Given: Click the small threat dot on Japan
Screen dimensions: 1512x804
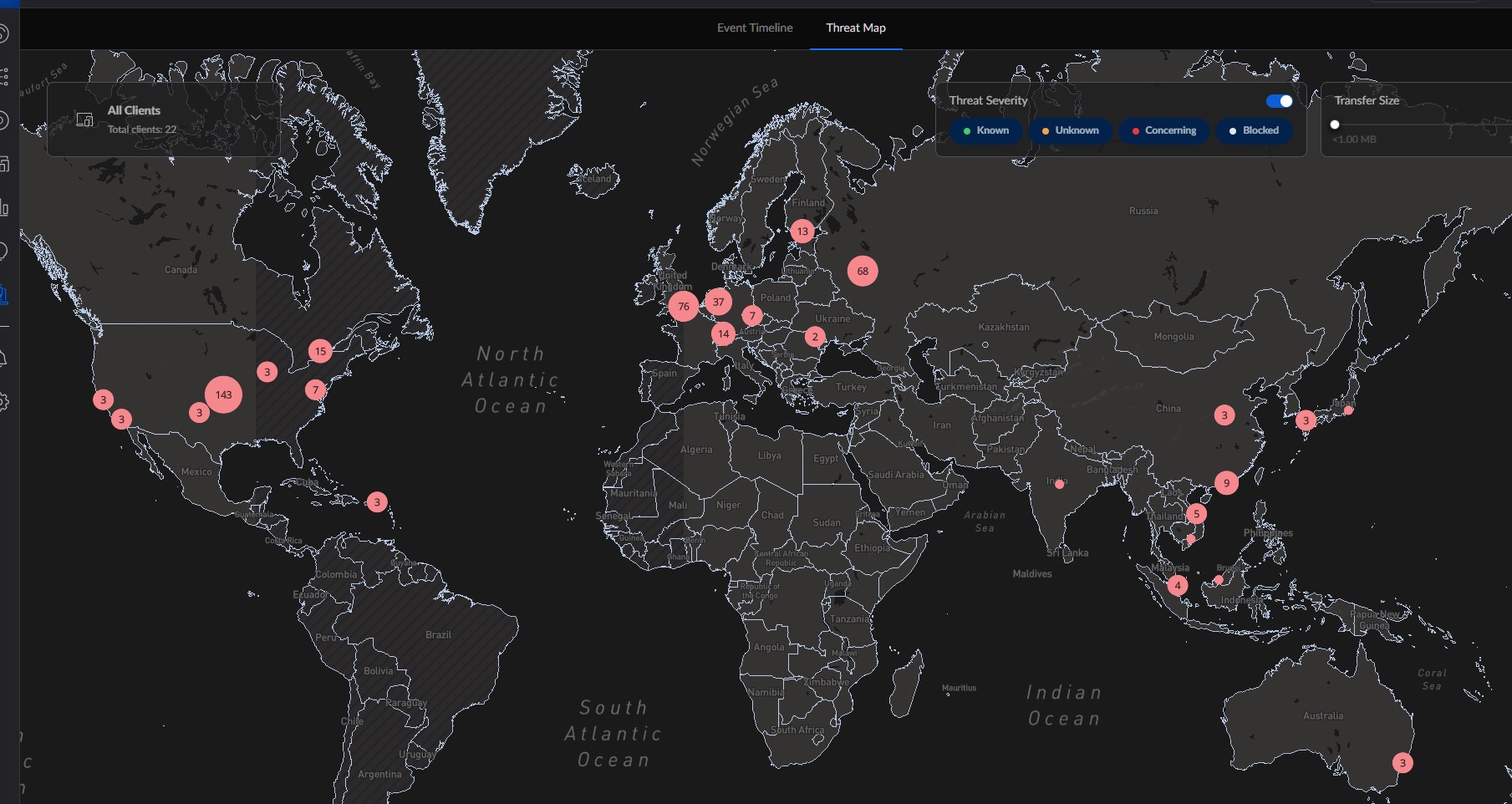Looking at the screenshot, I should tap(1348, 410).
